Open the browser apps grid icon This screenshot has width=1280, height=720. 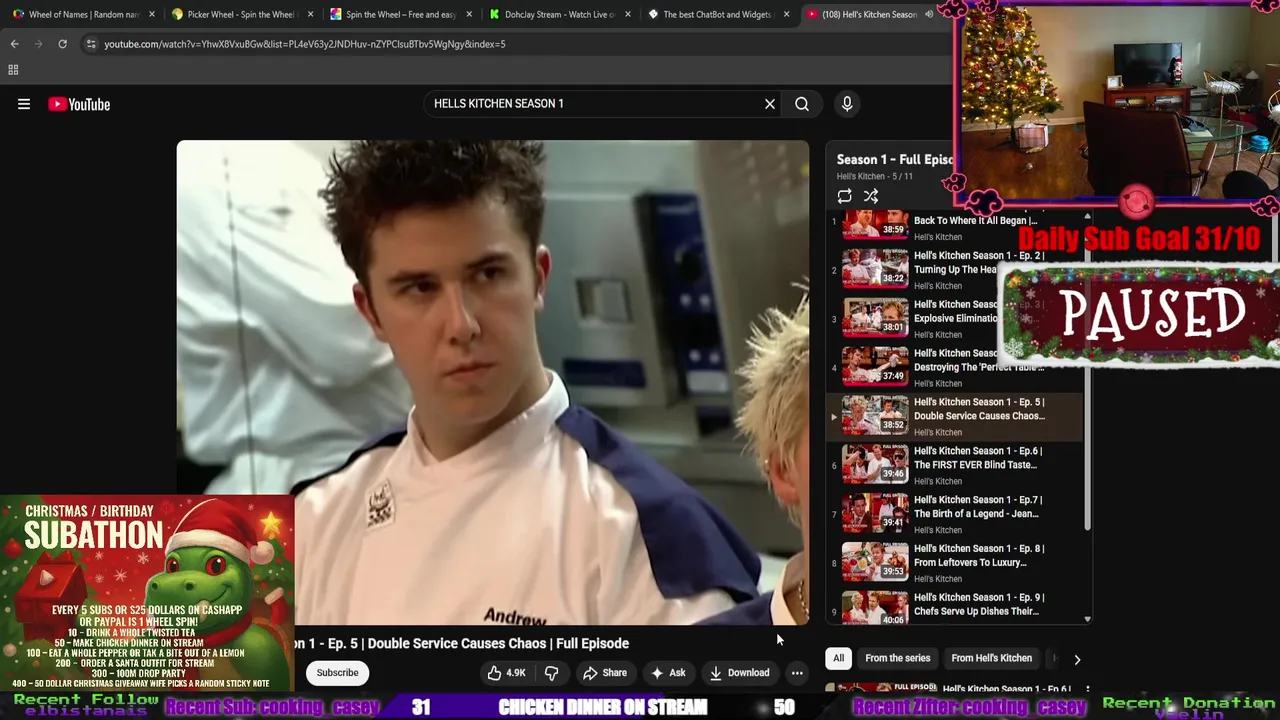[13, 70]
